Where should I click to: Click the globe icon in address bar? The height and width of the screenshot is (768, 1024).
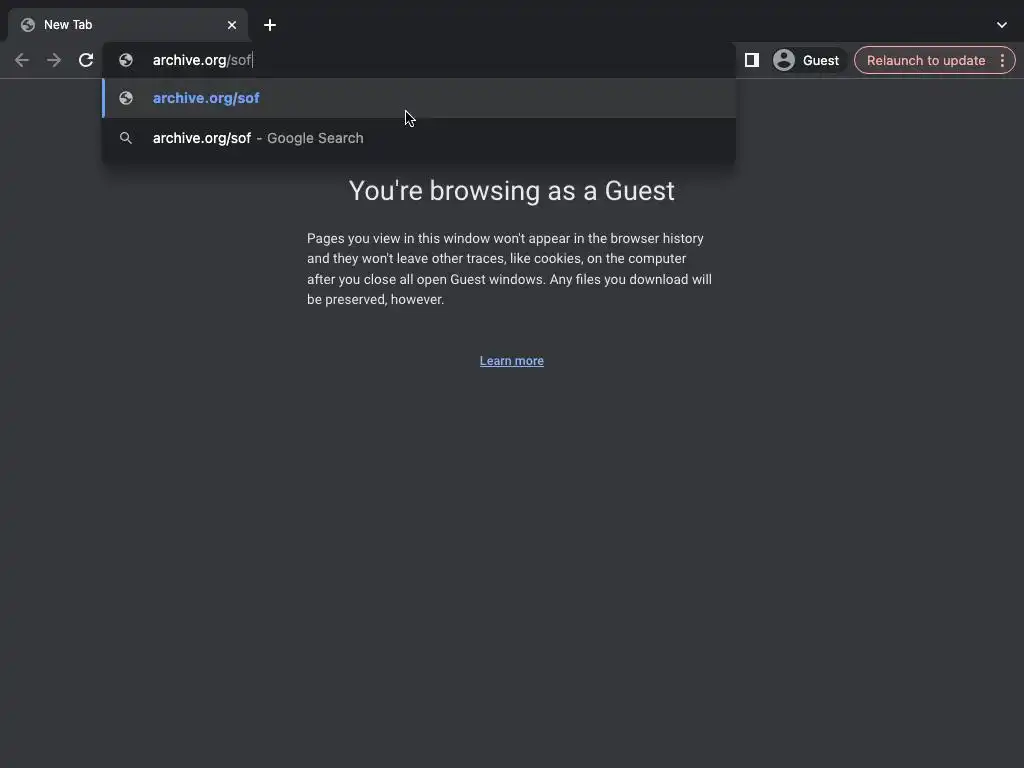tap(126, 60)
